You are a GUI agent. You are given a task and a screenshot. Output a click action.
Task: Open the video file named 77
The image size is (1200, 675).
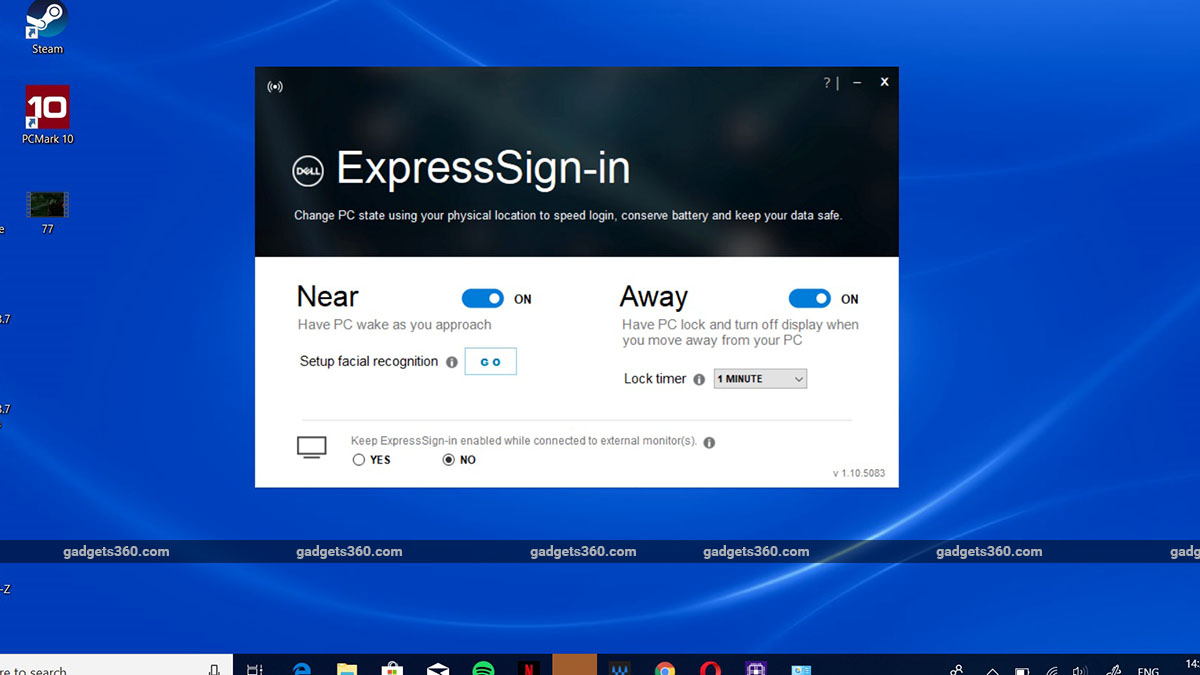[x=47, y=205]
